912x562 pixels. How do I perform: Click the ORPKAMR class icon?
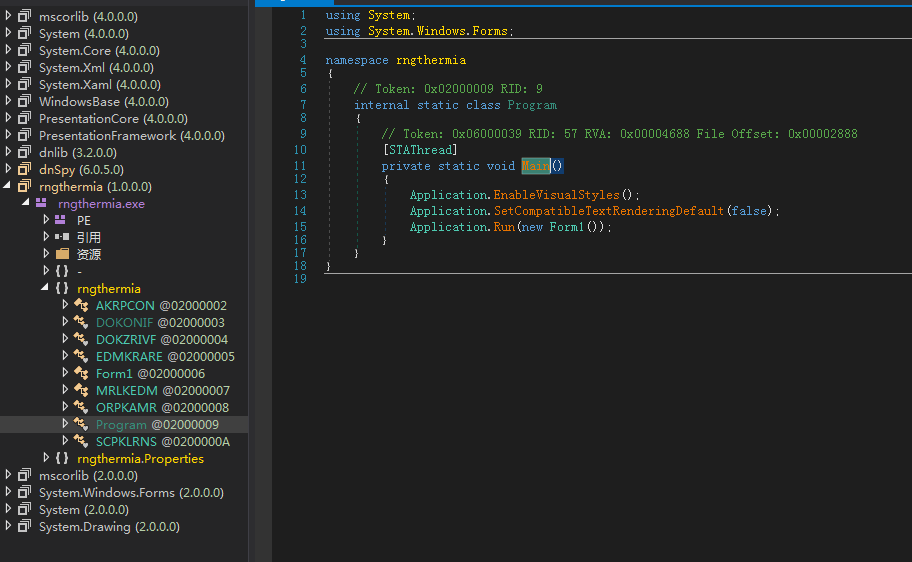click(81, 407)
